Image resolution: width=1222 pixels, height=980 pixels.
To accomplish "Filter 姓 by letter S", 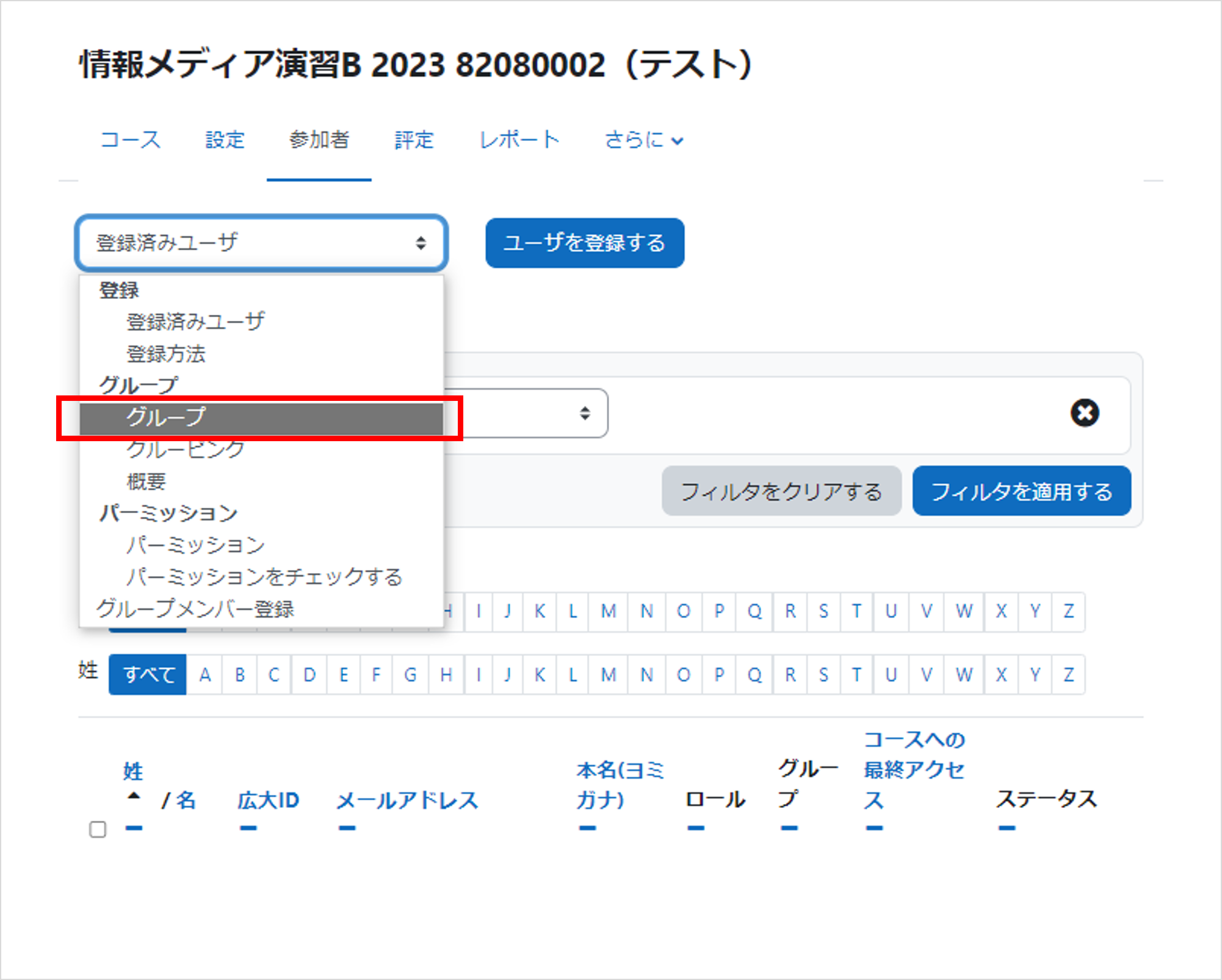I will pos(823,675).
